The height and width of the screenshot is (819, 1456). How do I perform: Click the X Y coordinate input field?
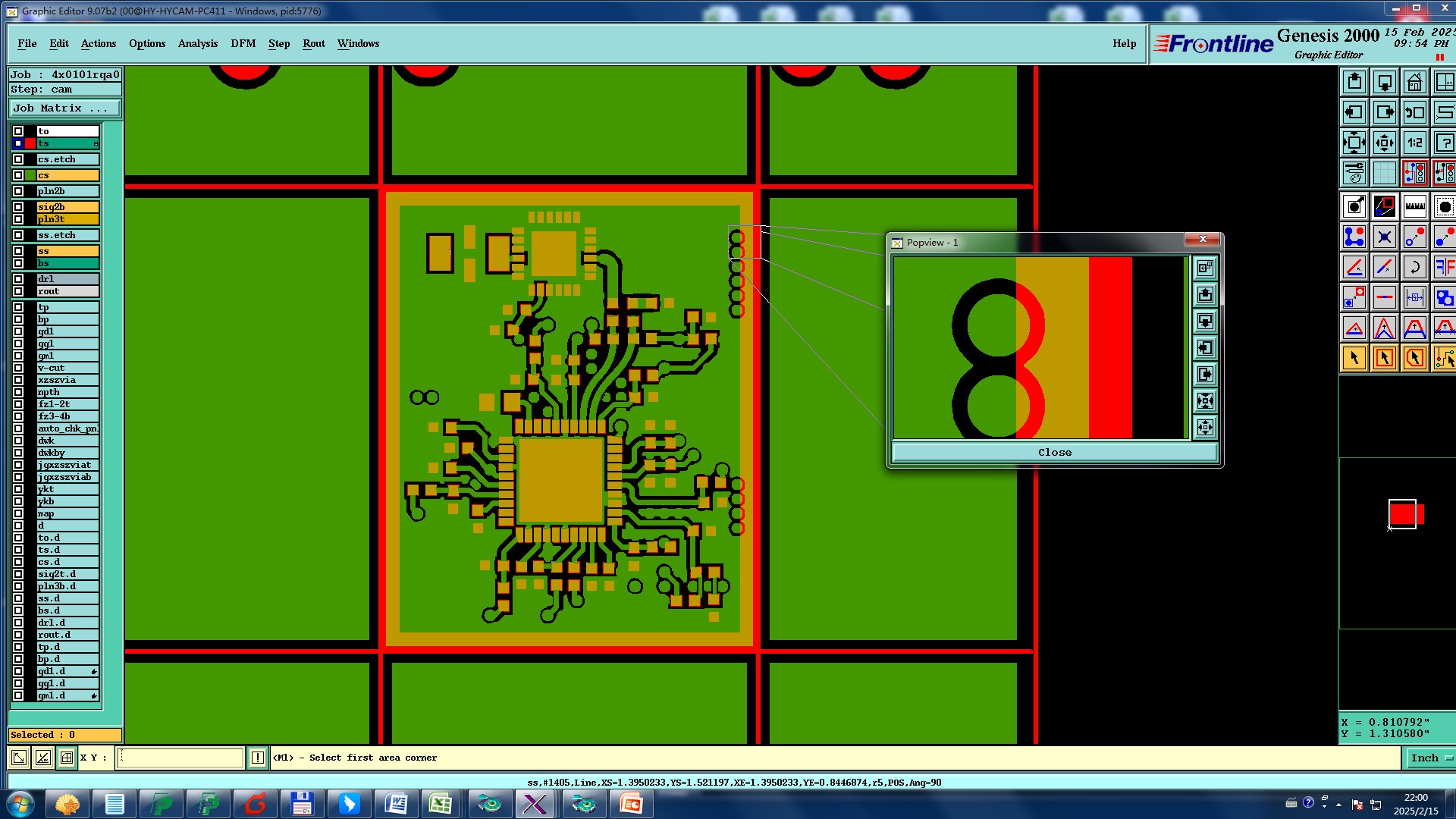click(180, 758)
